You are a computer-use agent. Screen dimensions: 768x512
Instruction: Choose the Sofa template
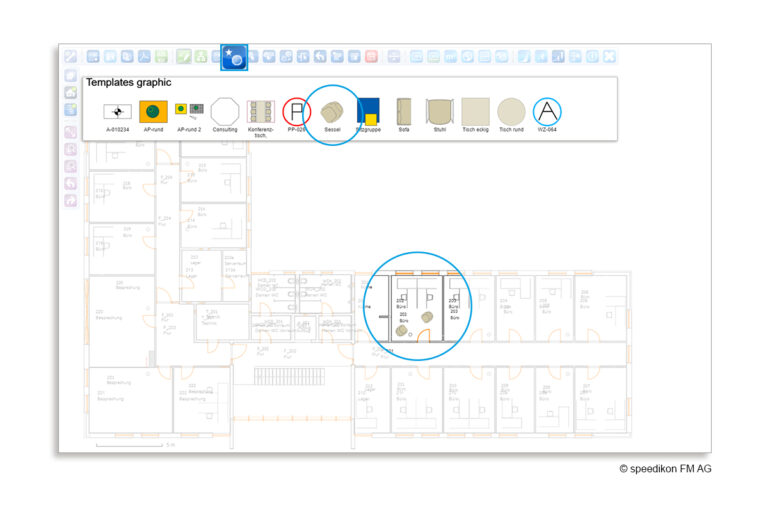[x=404, y=111]
